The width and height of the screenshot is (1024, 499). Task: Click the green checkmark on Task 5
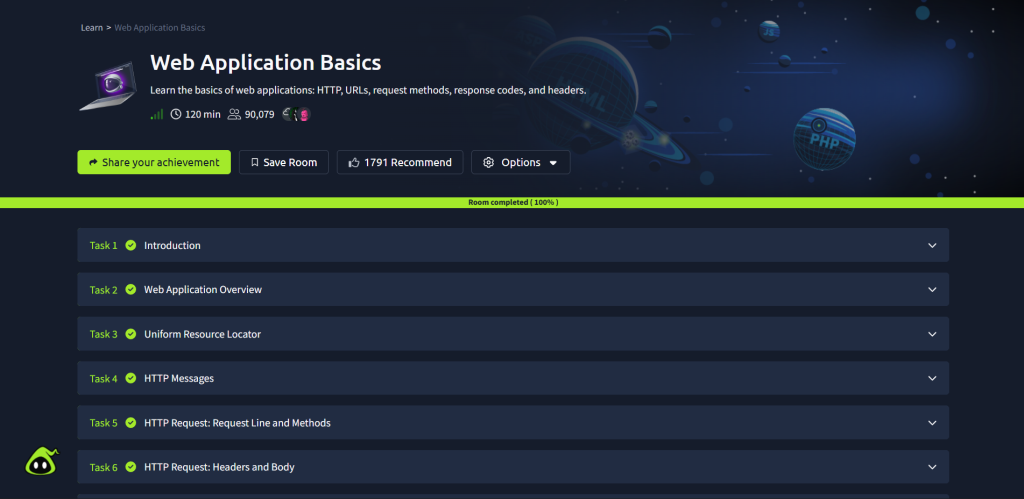pos(131,423)
